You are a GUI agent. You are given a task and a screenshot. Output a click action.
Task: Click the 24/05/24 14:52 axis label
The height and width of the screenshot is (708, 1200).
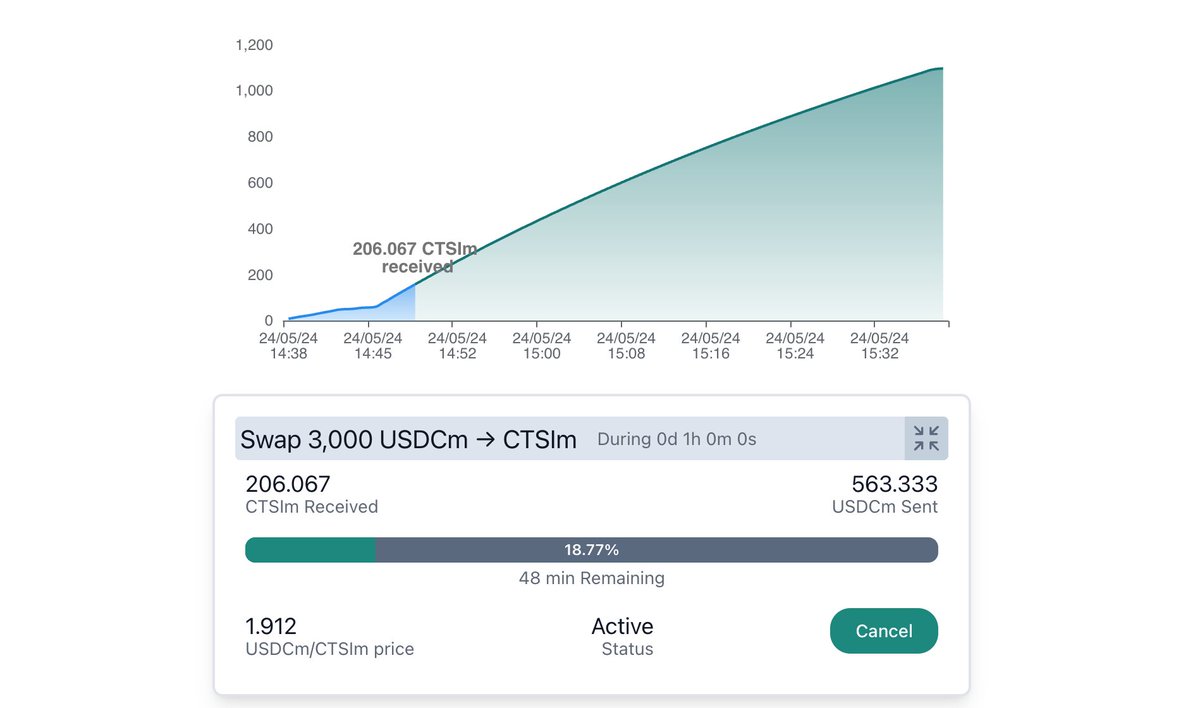tap(457, 346)
